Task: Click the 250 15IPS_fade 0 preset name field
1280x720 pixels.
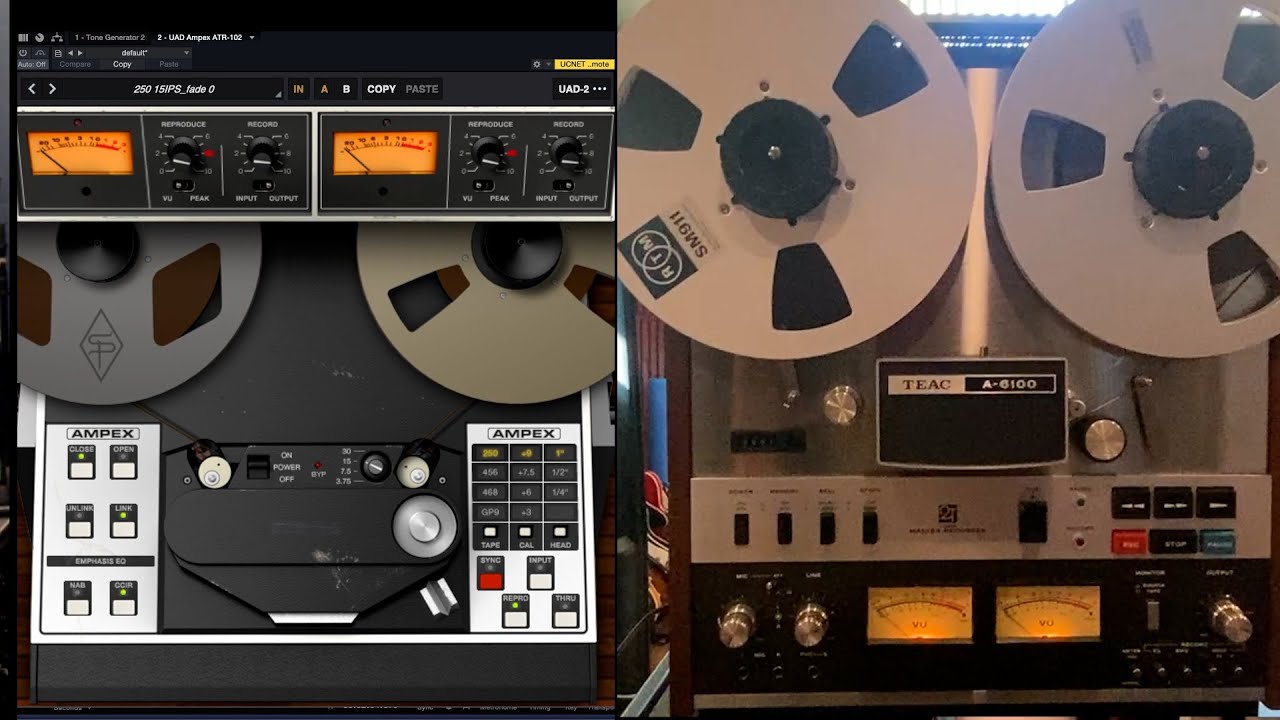Action: tap(174, 89)
